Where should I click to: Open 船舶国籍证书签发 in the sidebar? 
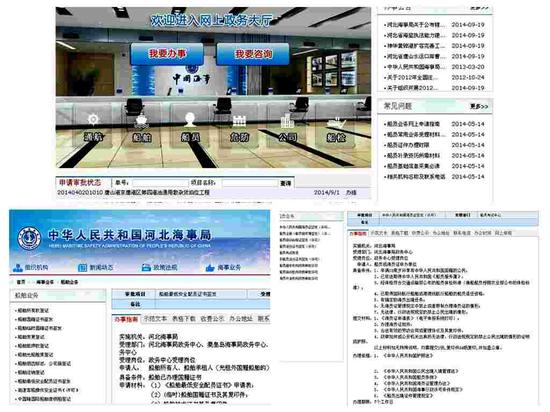click(35, 319)
